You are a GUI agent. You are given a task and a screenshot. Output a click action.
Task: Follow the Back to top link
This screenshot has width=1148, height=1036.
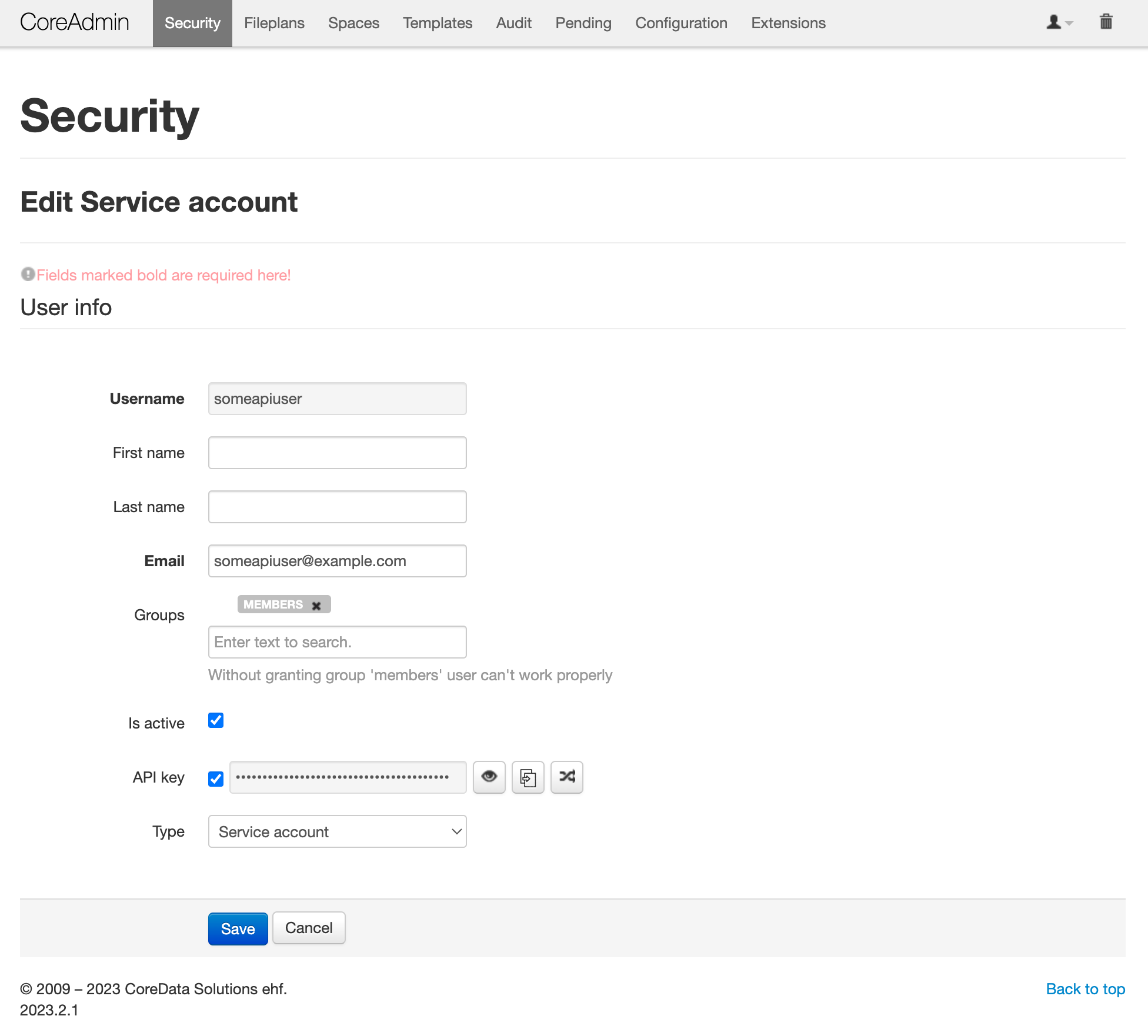(x=1085, y=988)
